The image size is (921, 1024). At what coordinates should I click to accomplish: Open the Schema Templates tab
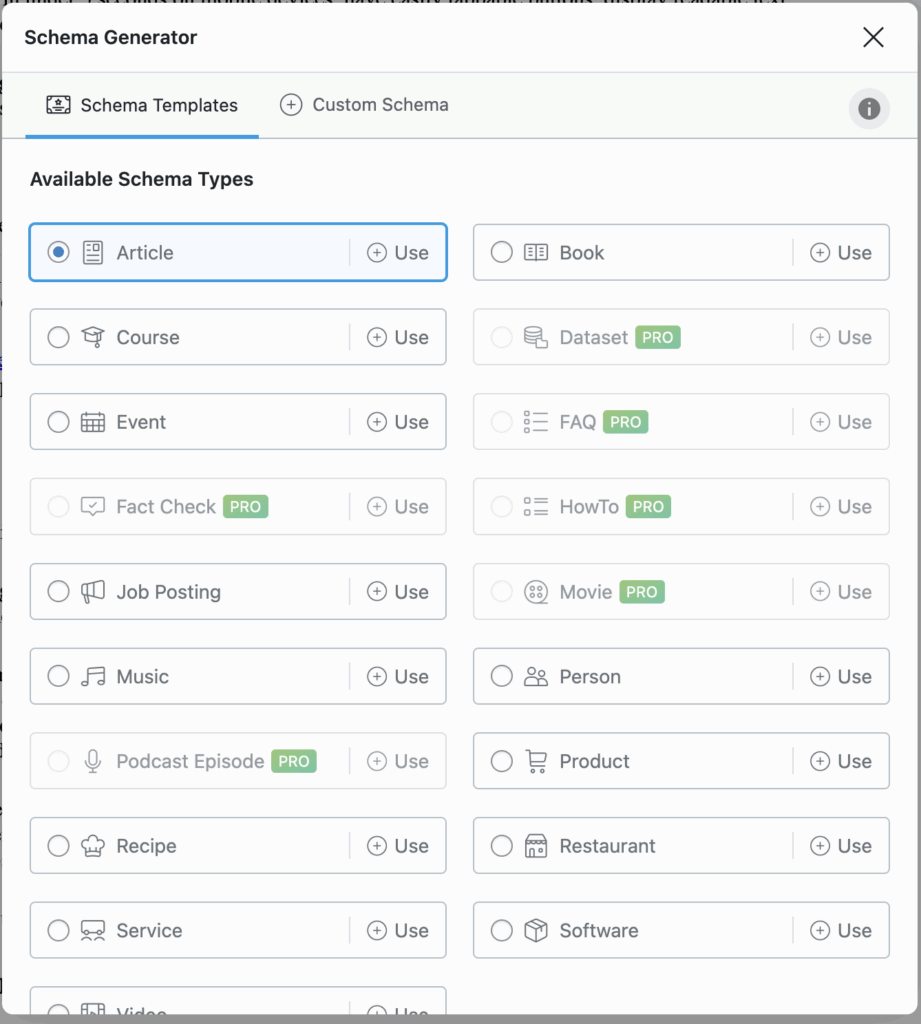coord(142,105)
